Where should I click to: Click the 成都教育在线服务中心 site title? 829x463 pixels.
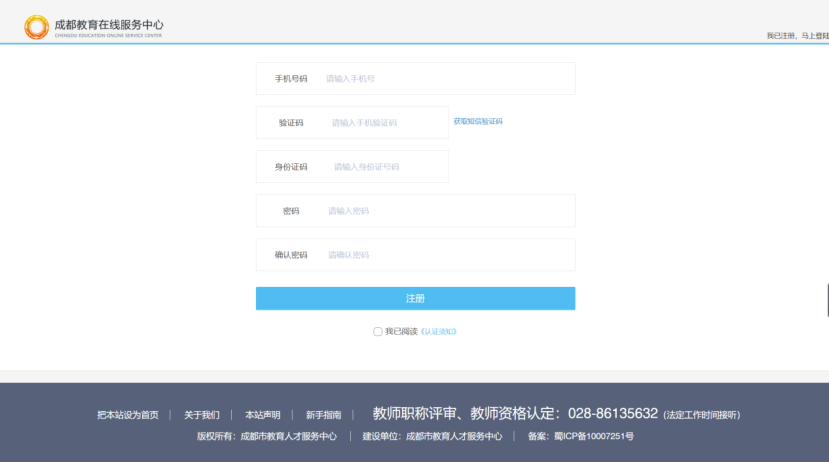108,24
